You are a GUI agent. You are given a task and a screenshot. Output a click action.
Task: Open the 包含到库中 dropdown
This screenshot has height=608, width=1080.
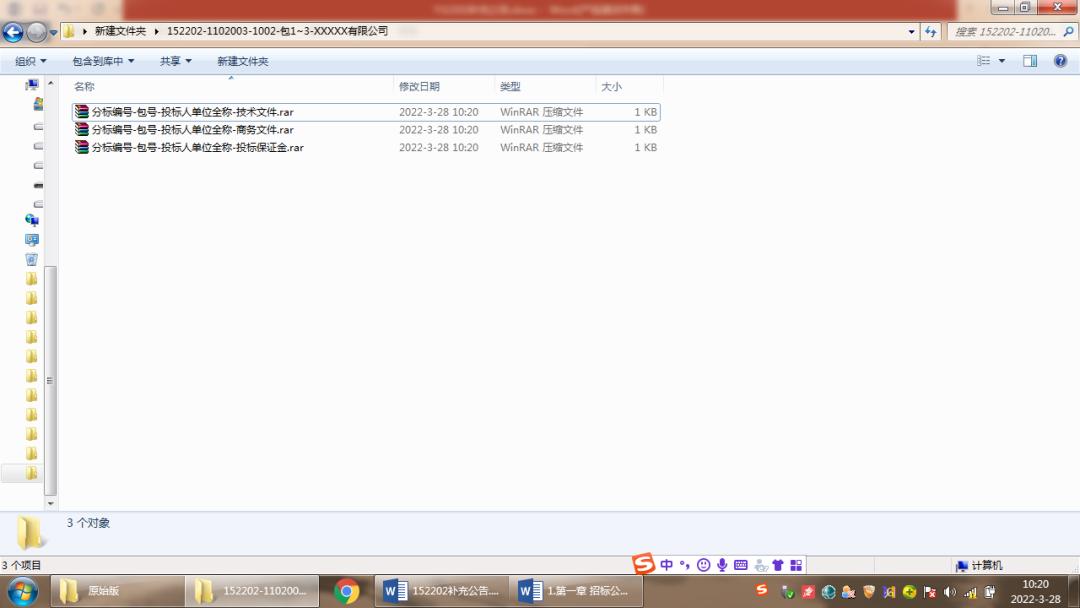coord(103,61)
